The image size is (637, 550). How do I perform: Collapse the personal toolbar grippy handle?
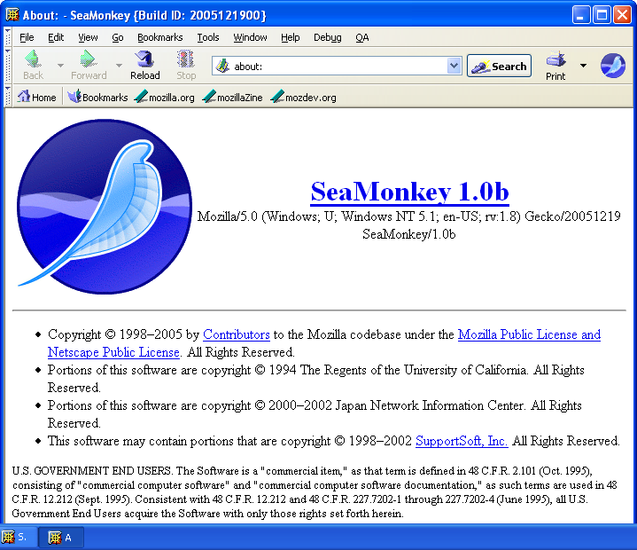pyautogui.click(x=8, y=97)
